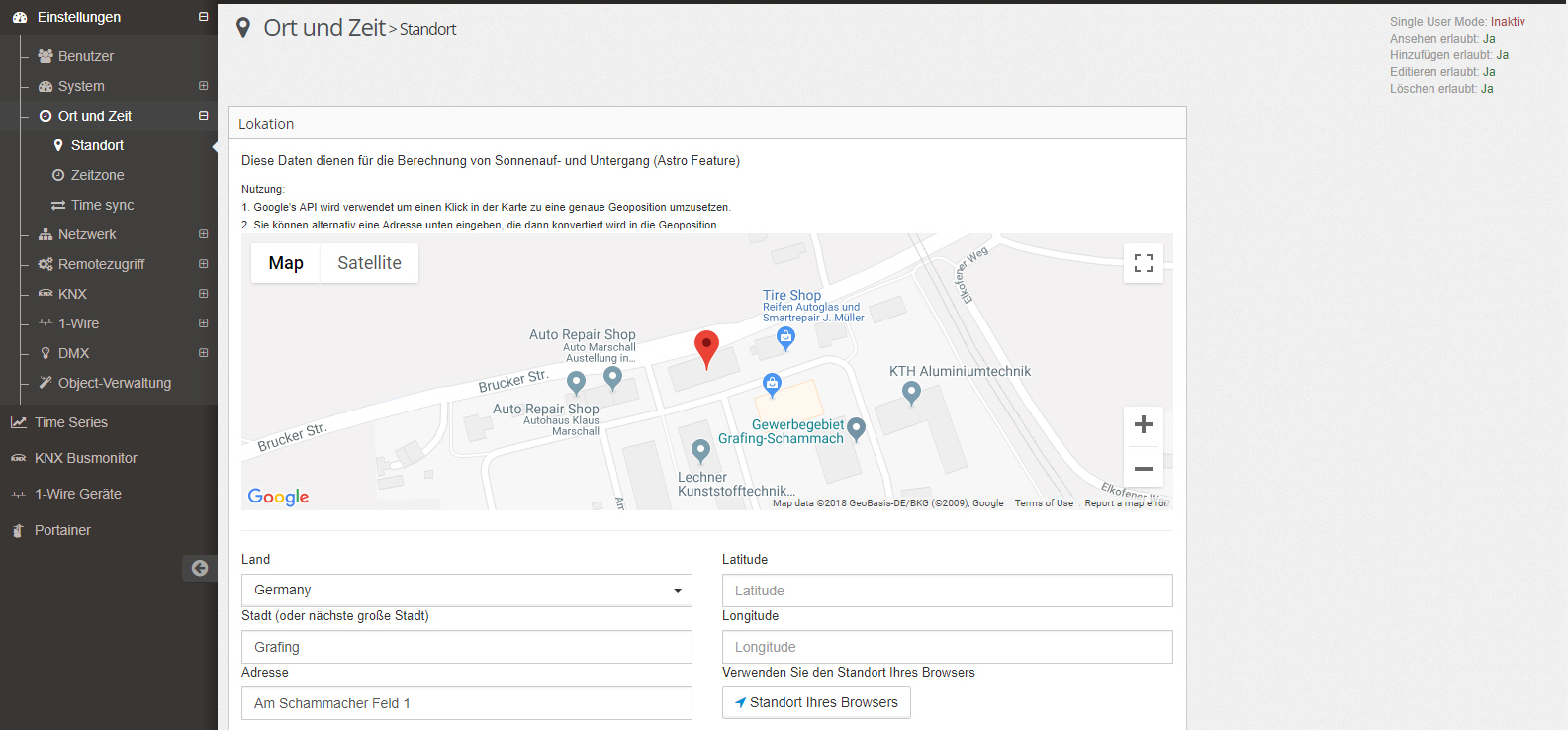This screenshot has height=730, width=1568.
Task: Expand the Remotezugriff submenu
Action: click(x=203, y=264)
